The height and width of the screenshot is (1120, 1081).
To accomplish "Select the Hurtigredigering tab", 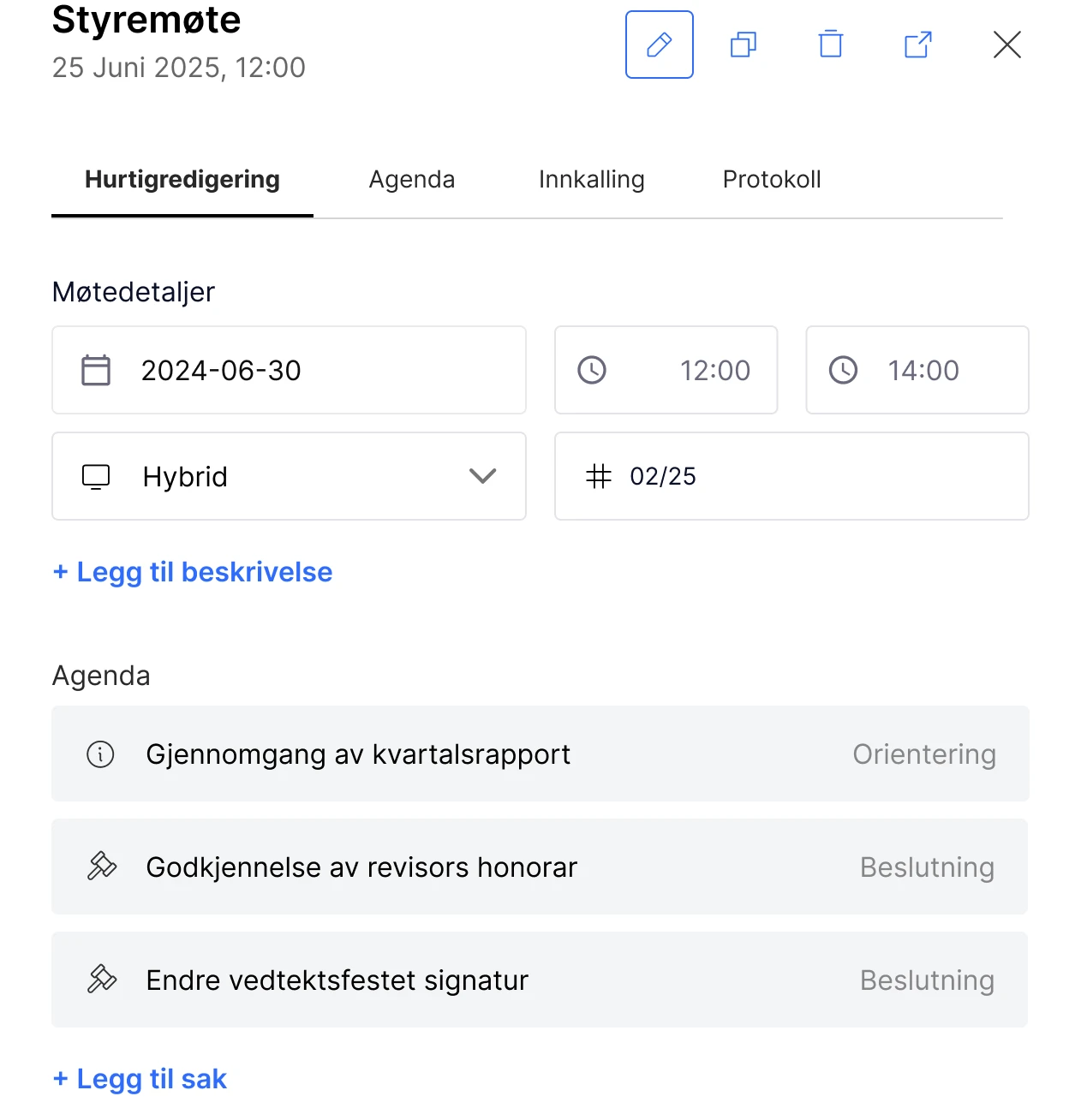I will coord(182,180).
